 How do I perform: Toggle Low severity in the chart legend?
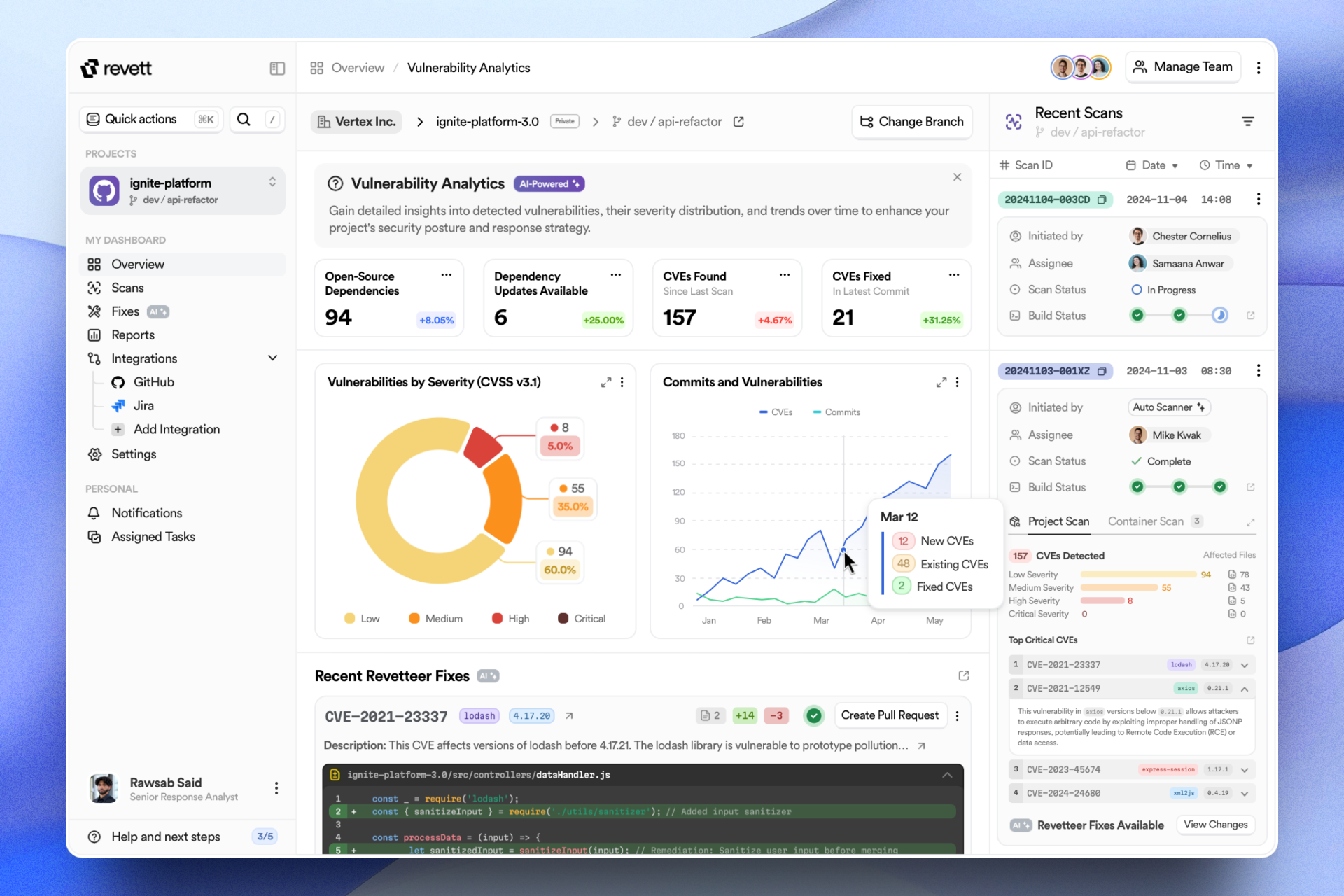(x=362, y=619)
